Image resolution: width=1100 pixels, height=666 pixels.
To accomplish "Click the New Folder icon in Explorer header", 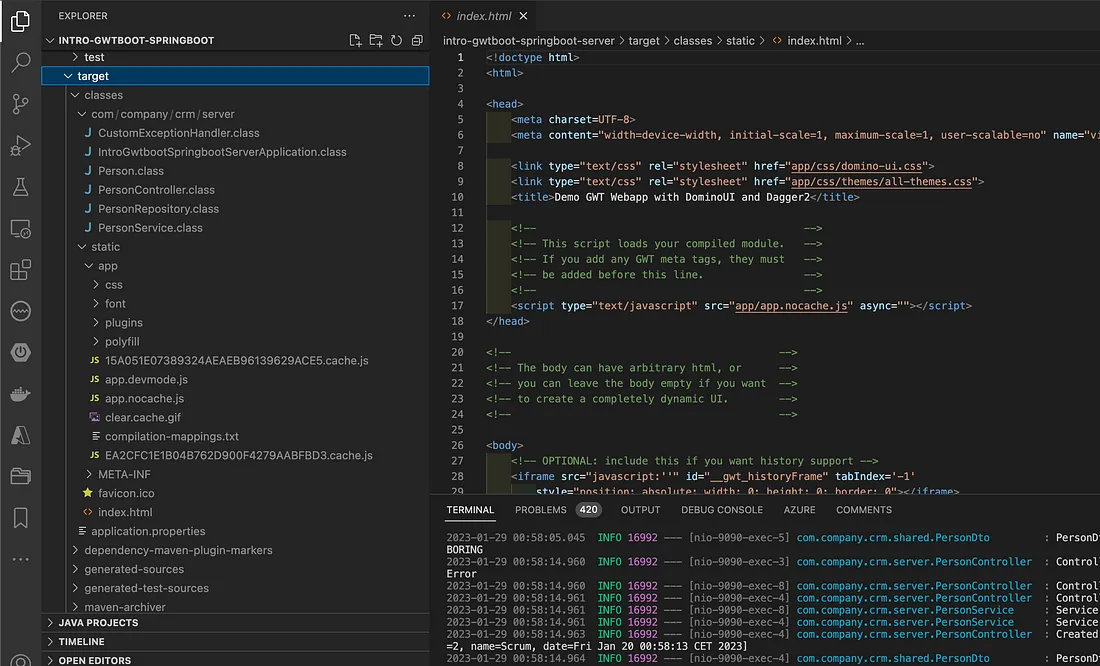I will click(376, 40).
